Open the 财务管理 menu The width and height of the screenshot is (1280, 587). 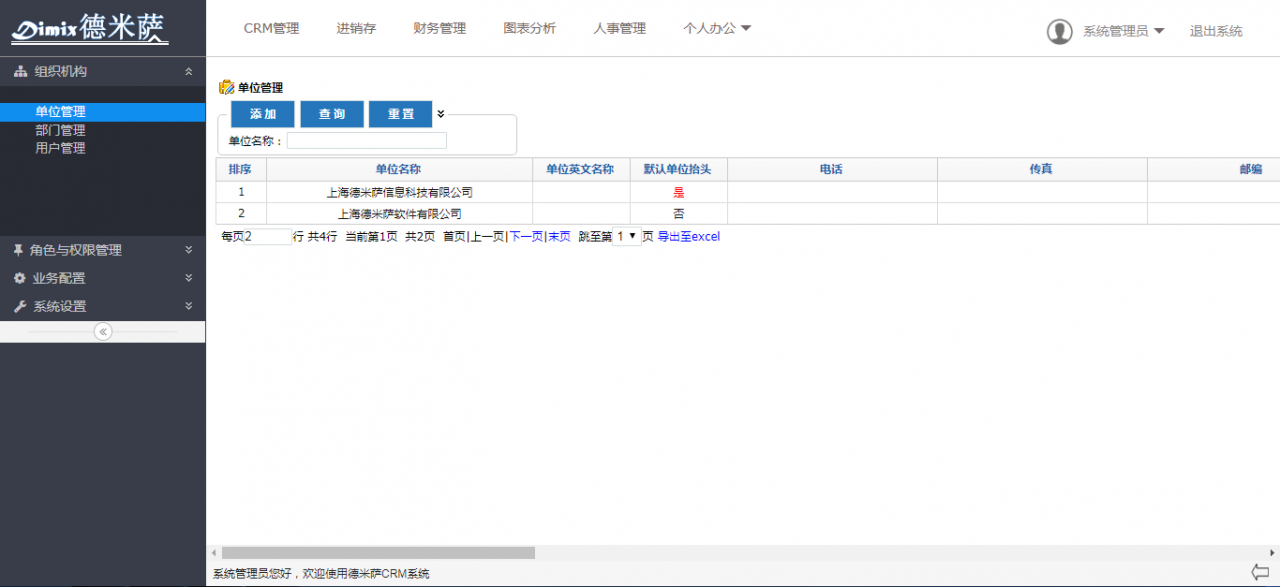point(439,28)
